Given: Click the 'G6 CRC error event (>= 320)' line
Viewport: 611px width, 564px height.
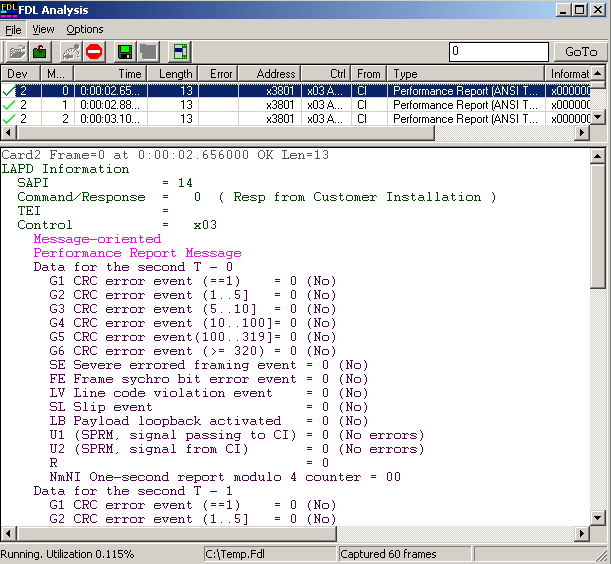Looking at the screenshot, I should (x=192, y=351).
